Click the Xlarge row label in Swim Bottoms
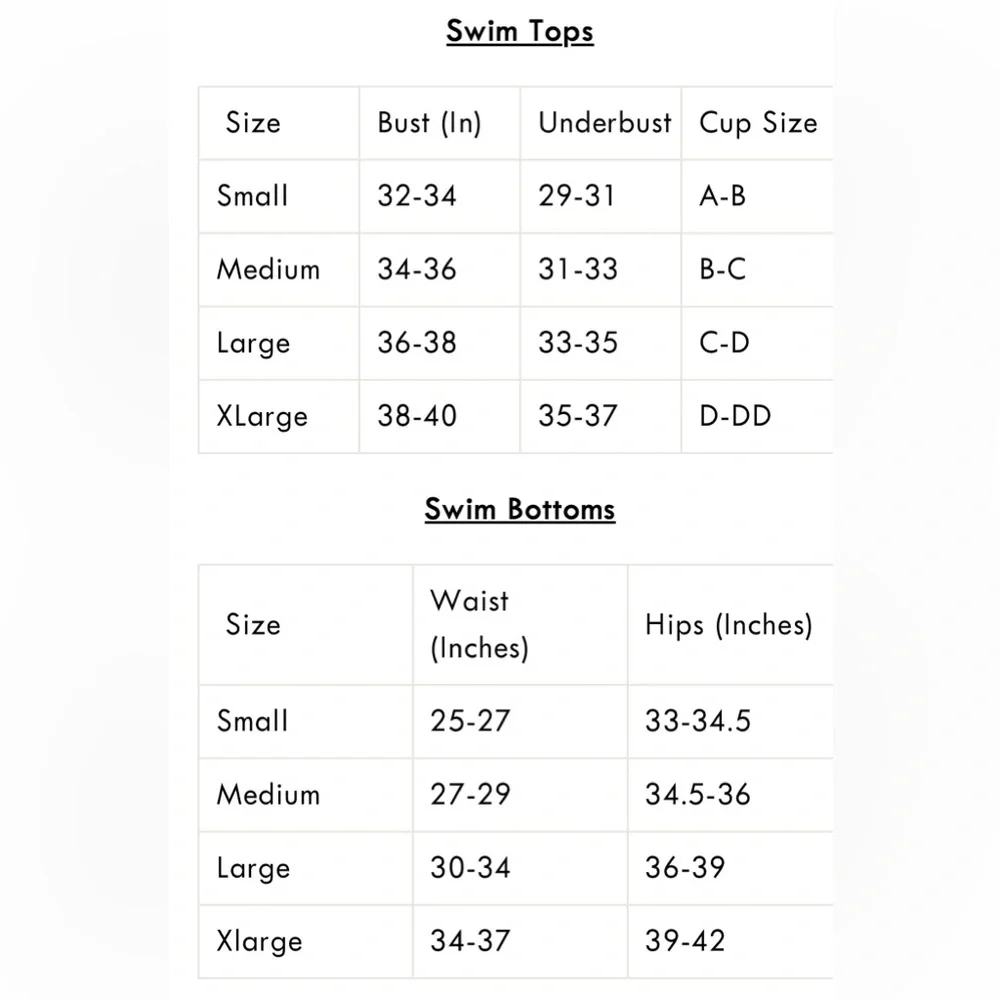Viewport: 1000px width, 1000px height. pyautogui.click(x=259, y=941)
